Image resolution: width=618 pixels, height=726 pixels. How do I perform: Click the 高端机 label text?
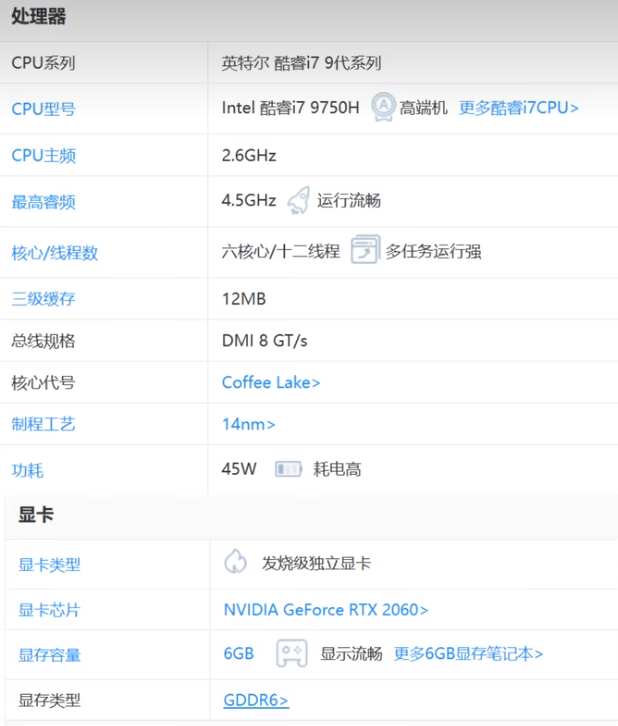[424, 108]
